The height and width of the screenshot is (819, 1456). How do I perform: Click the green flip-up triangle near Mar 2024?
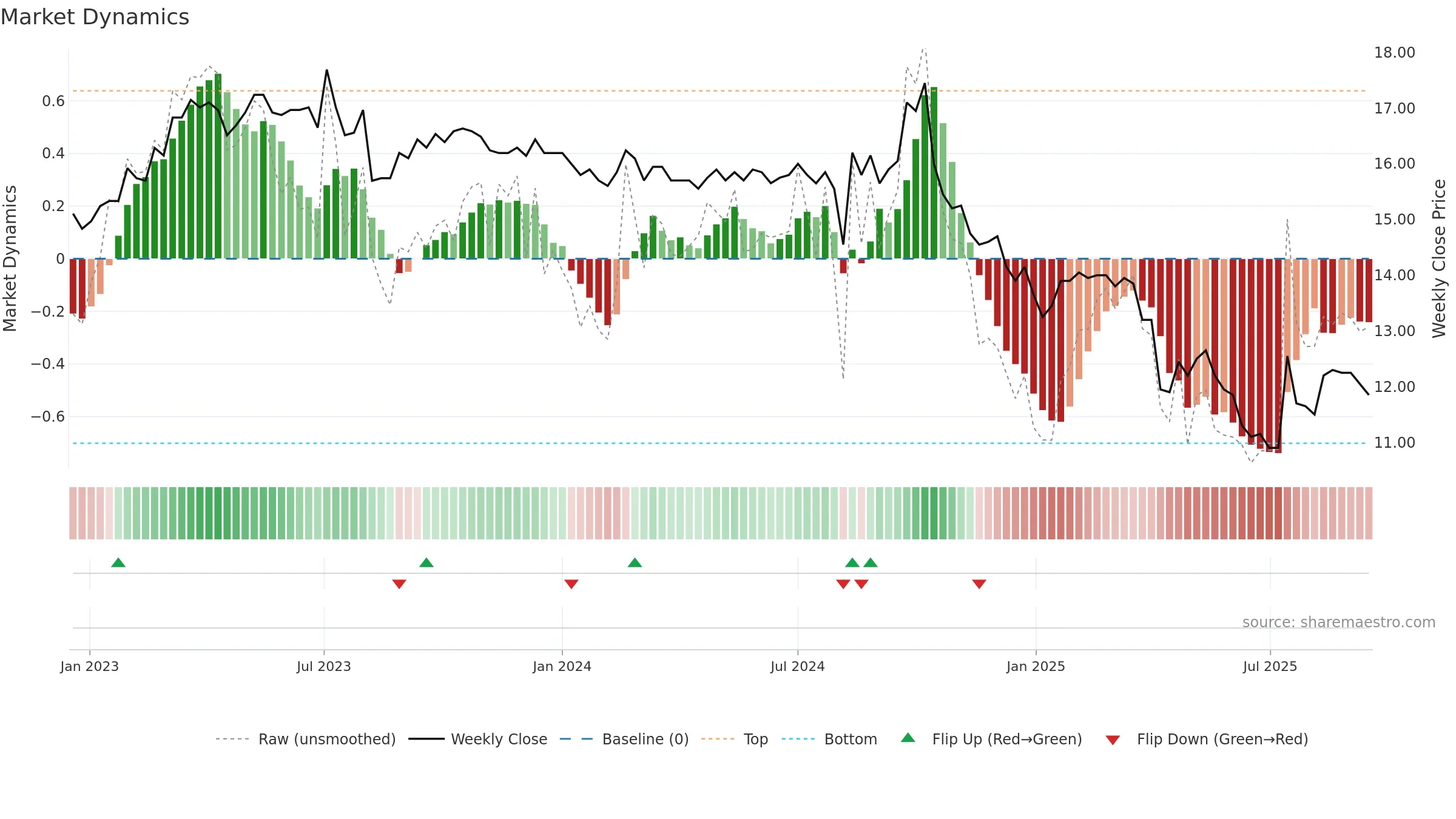635,562
